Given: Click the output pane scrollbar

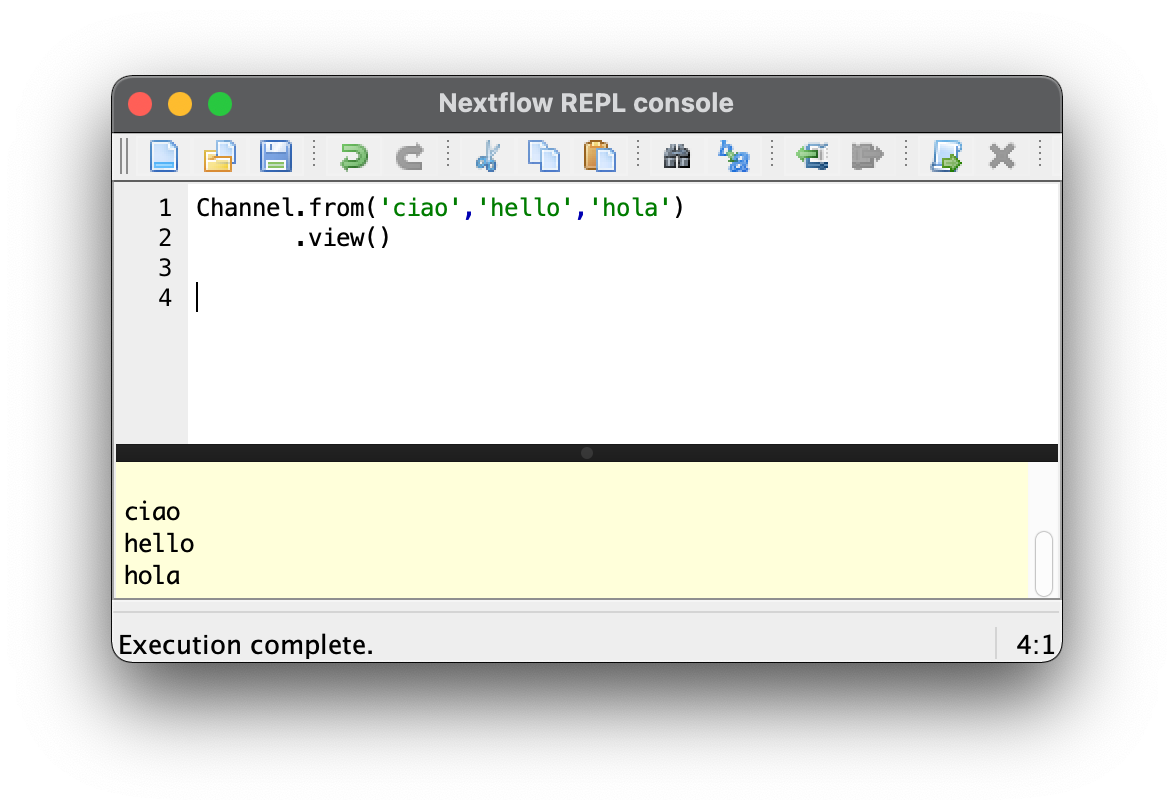Looking at the screenshot, I should 1044,564.
